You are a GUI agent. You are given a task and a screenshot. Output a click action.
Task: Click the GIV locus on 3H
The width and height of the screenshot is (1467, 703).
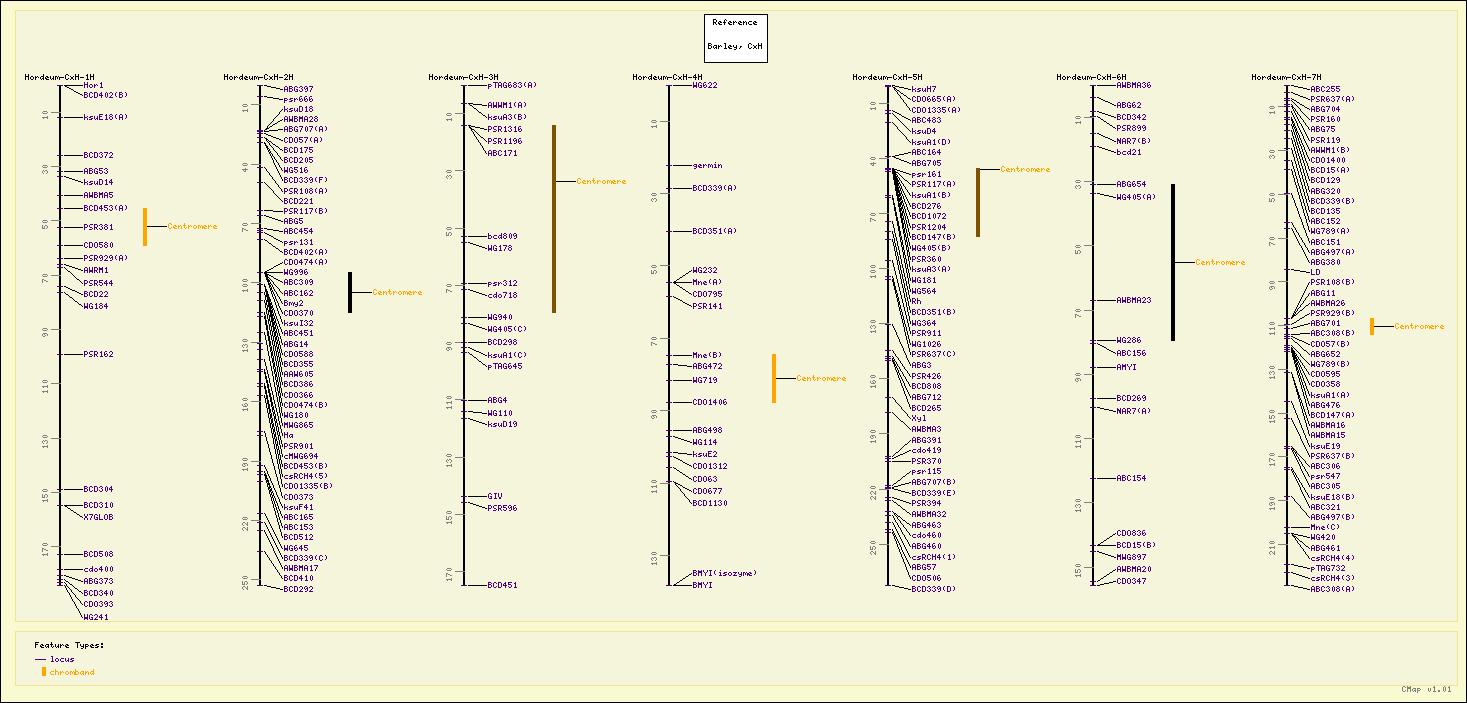tap(494, 497)
